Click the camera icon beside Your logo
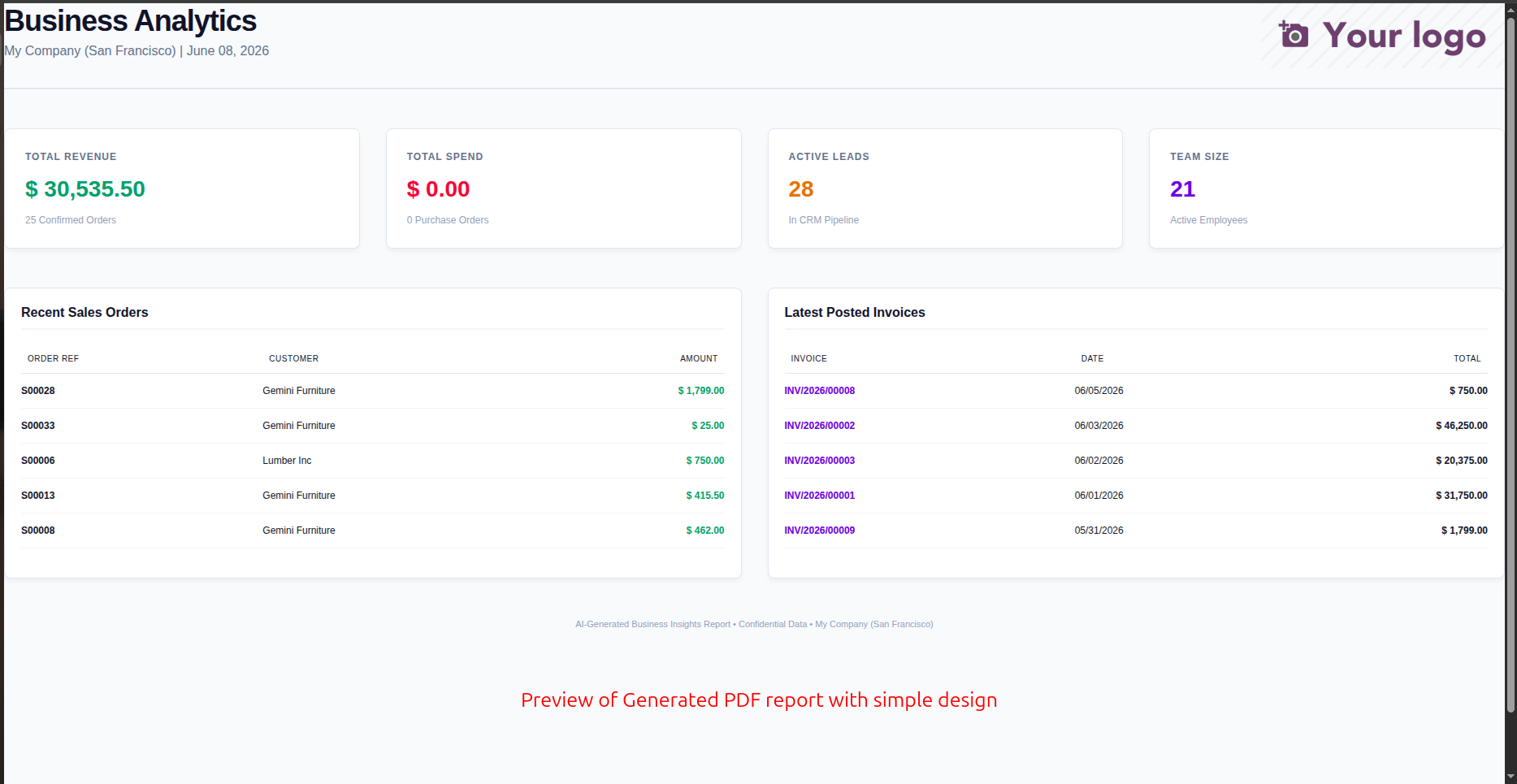 click(x=1294, y=35)
